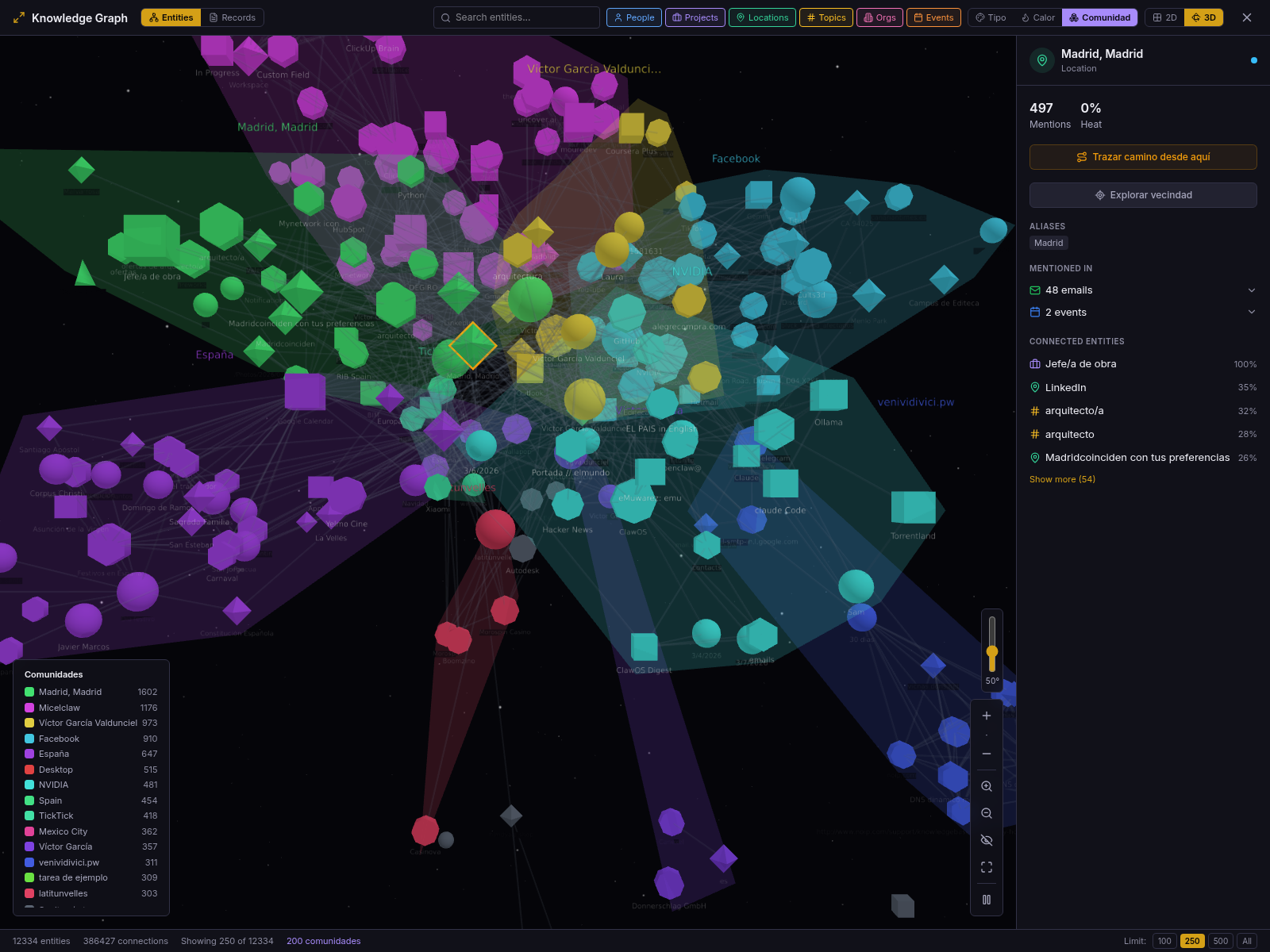
Task: Expand the 48 emails list
Action: point(1143,290)
